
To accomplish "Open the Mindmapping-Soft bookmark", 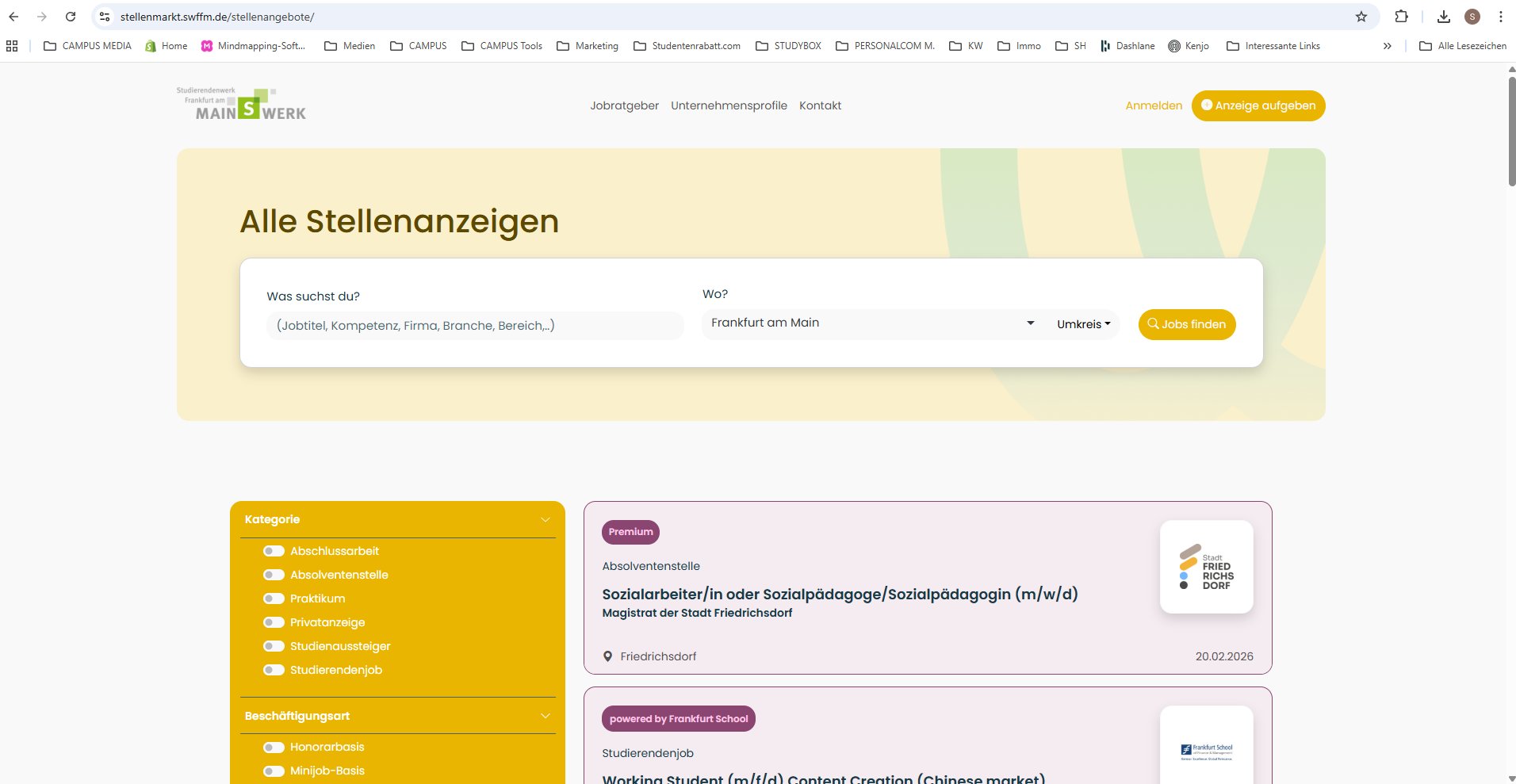I will [253, 46].
